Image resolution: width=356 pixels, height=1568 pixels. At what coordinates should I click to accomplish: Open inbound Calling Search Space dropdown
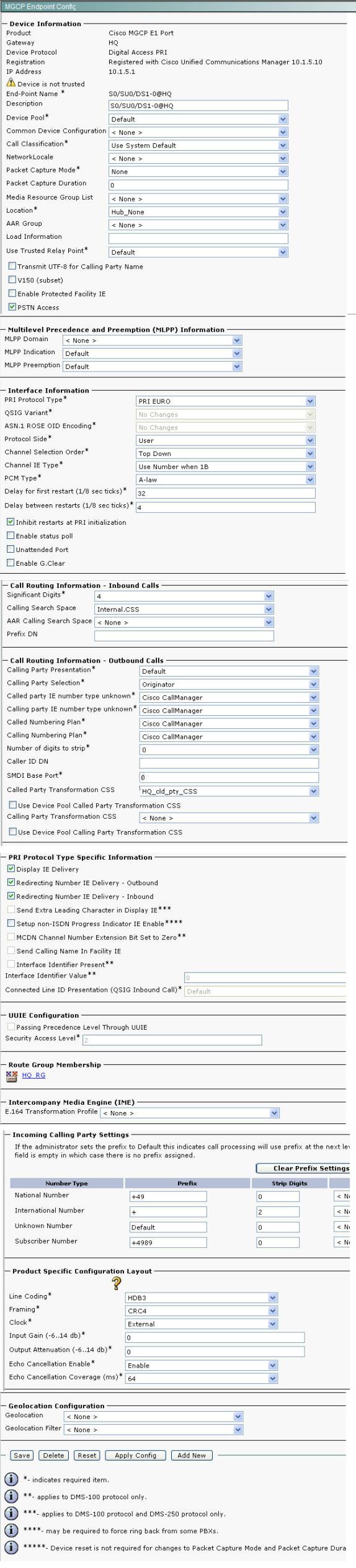click(184, 609)
